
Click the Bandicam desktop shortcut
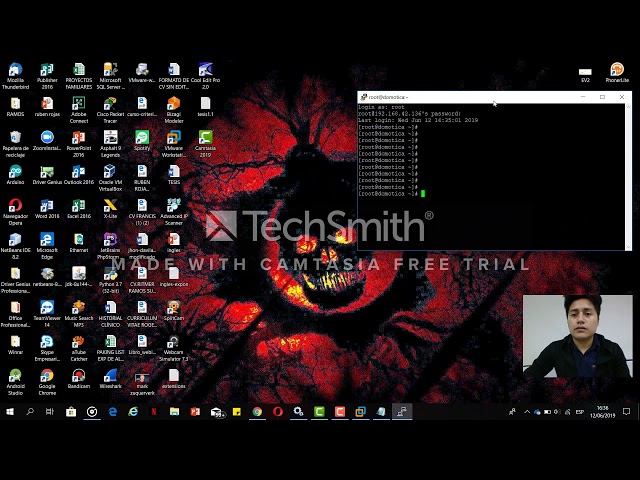point(78,378)
